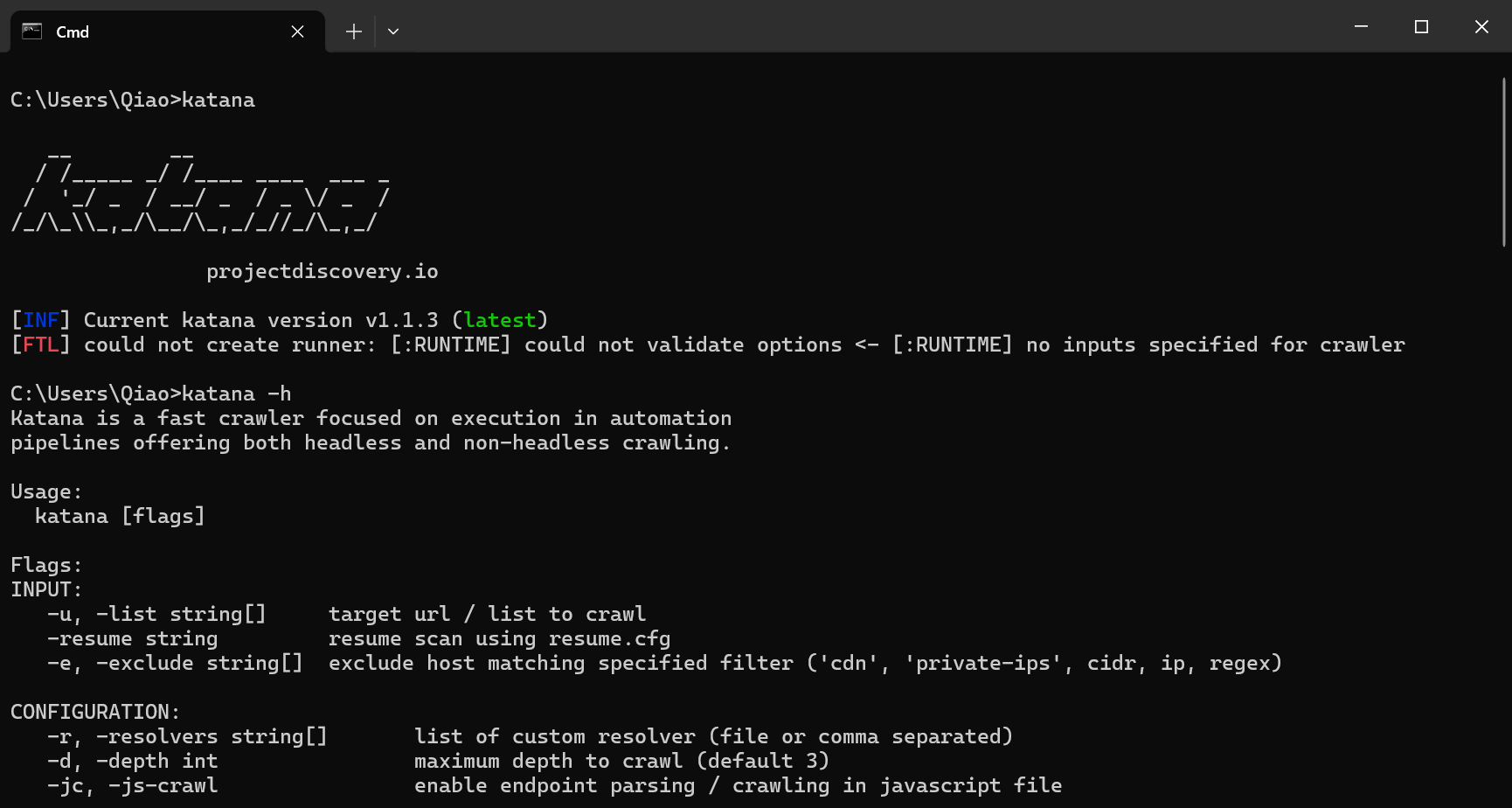Click the "-e, -exclude string[]" flag
The width and height of the screenshot is (1512, 808).
point(175,663)
